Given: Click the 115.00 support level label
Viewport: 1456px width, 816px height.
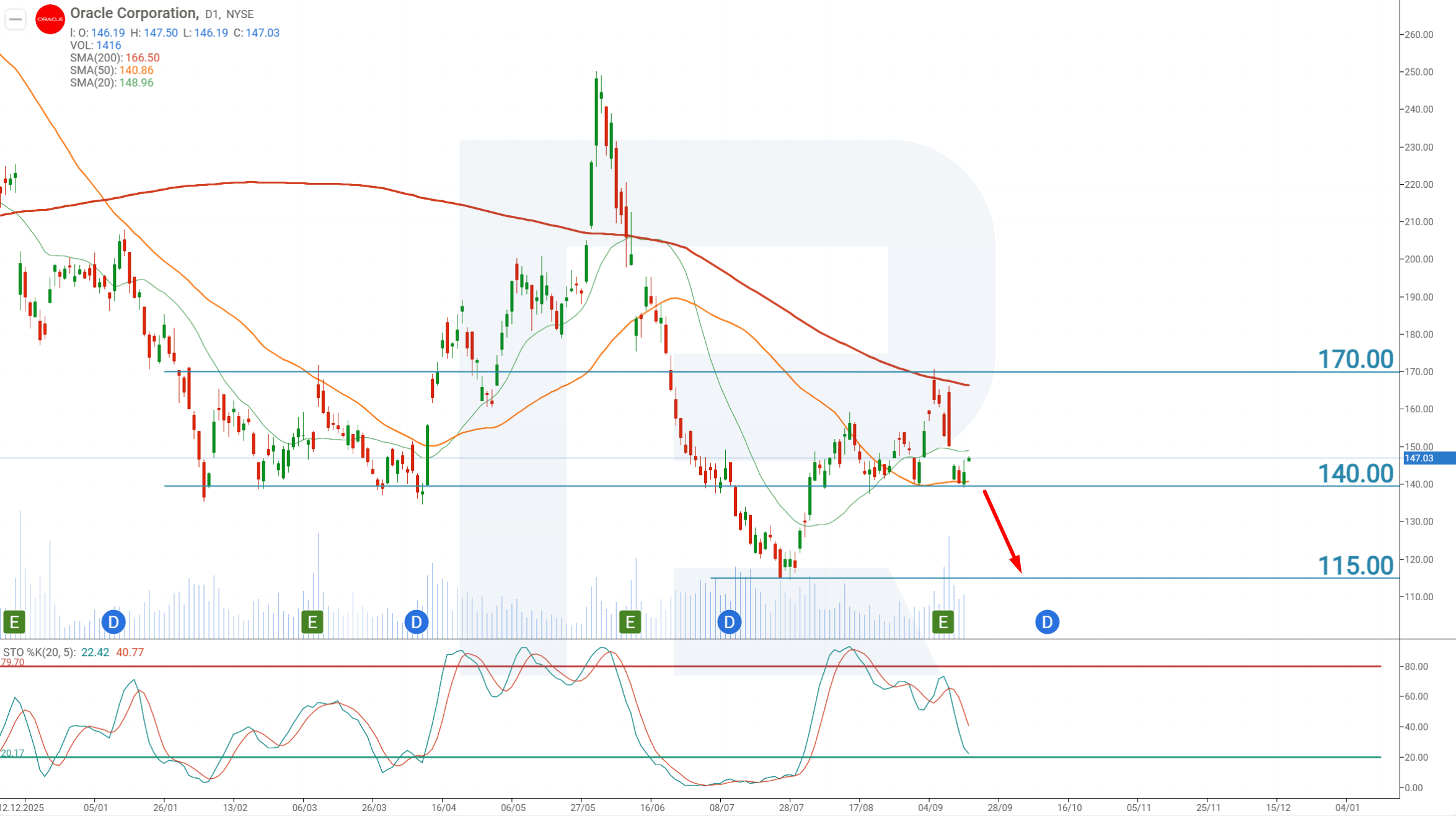Looking at the screenshot, I should [1356, 565].
